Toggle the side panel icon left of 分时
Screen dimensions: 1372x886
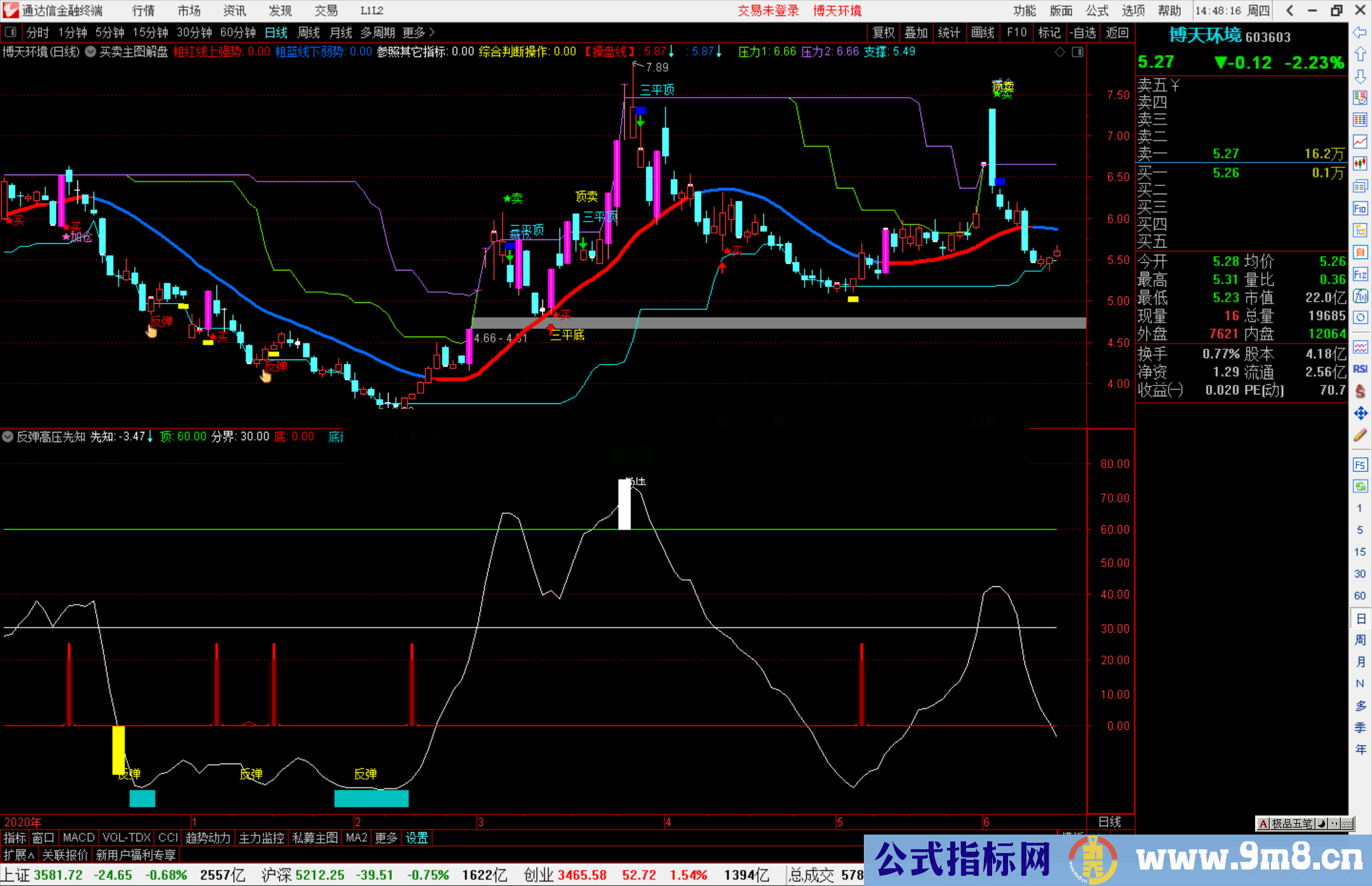point(10,32)
